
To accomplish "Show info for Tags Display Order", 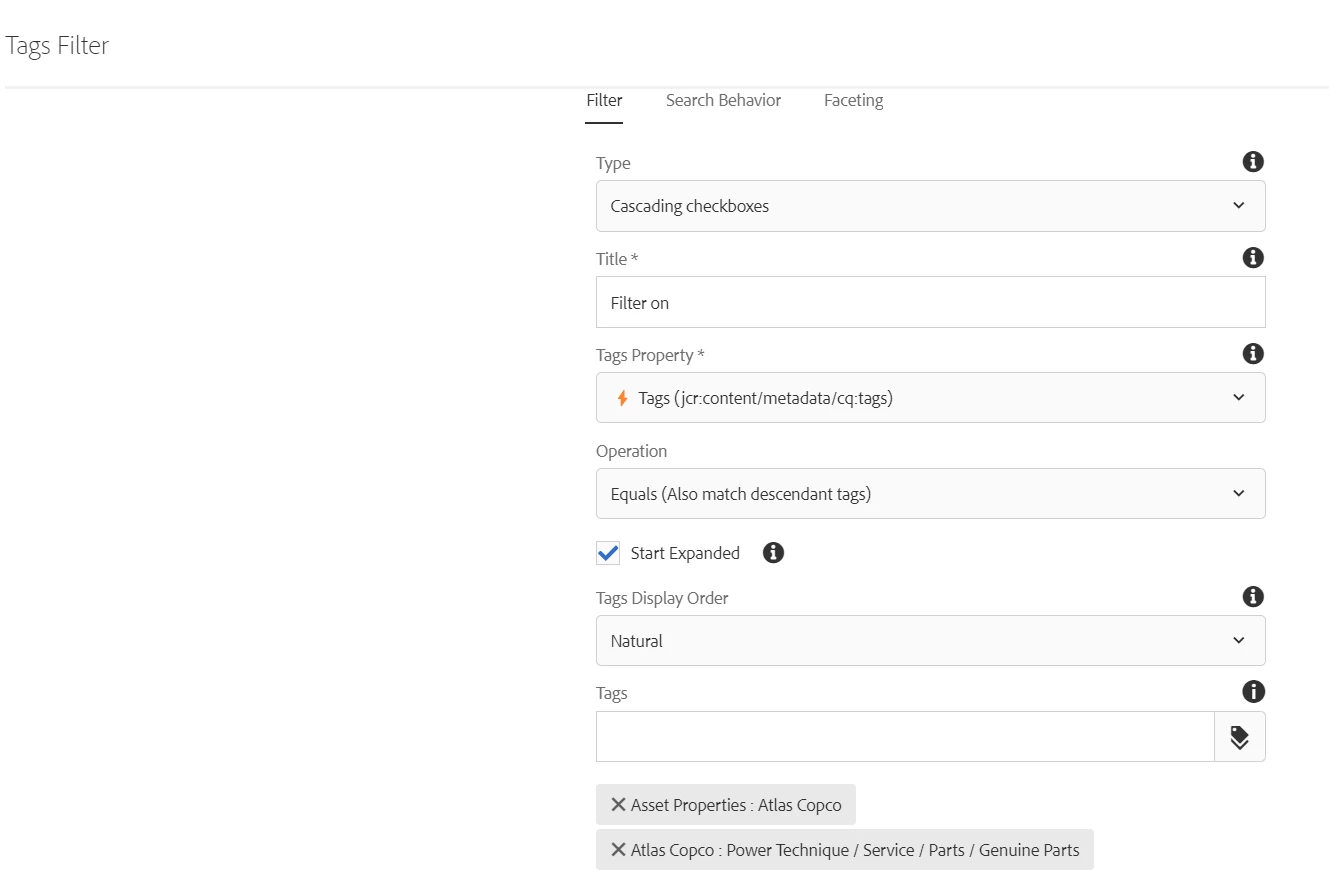I will (1252, 597).
